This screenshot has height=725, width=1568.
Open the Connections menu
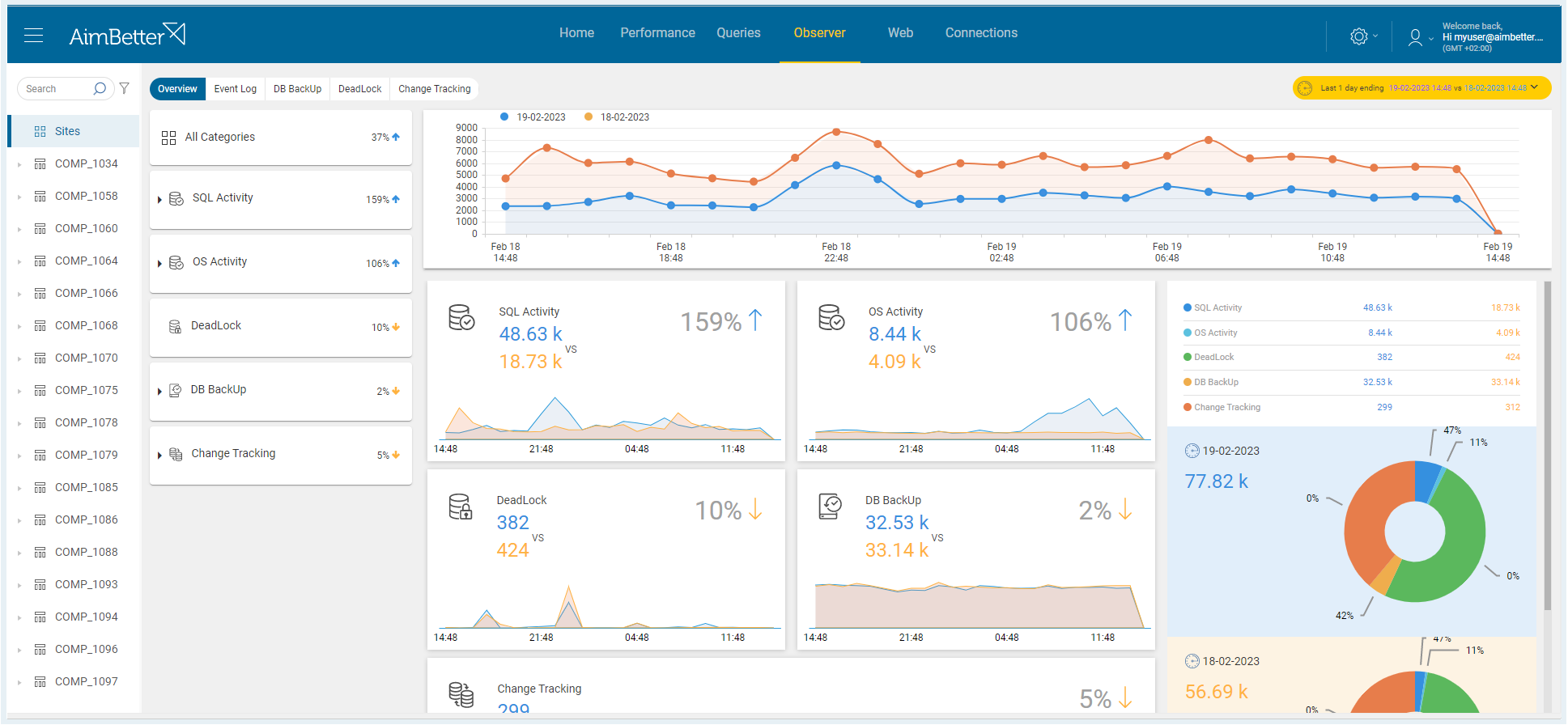point(981,33)
